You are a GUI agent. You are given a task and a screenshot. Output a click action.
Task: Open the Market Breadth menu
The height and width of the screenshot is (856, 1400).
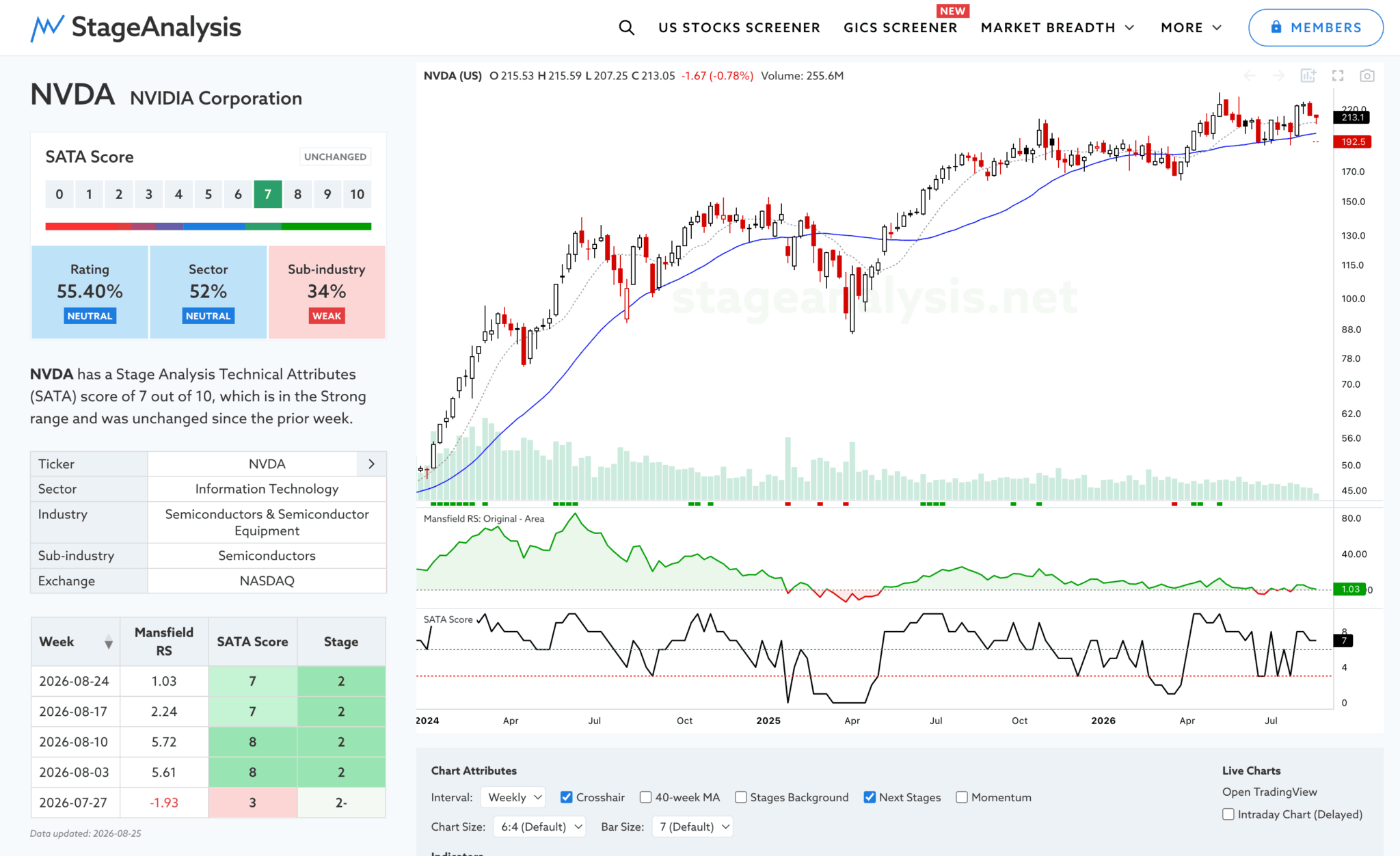point(1058,27)
